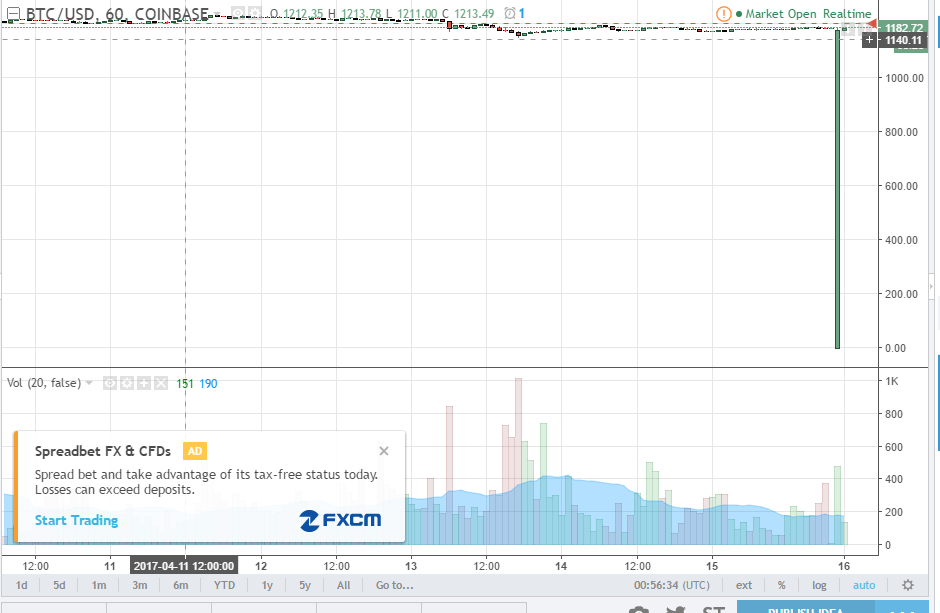Screen dimensions: 940x613
Task: Select the 1y time range
Action: point(267,585)
